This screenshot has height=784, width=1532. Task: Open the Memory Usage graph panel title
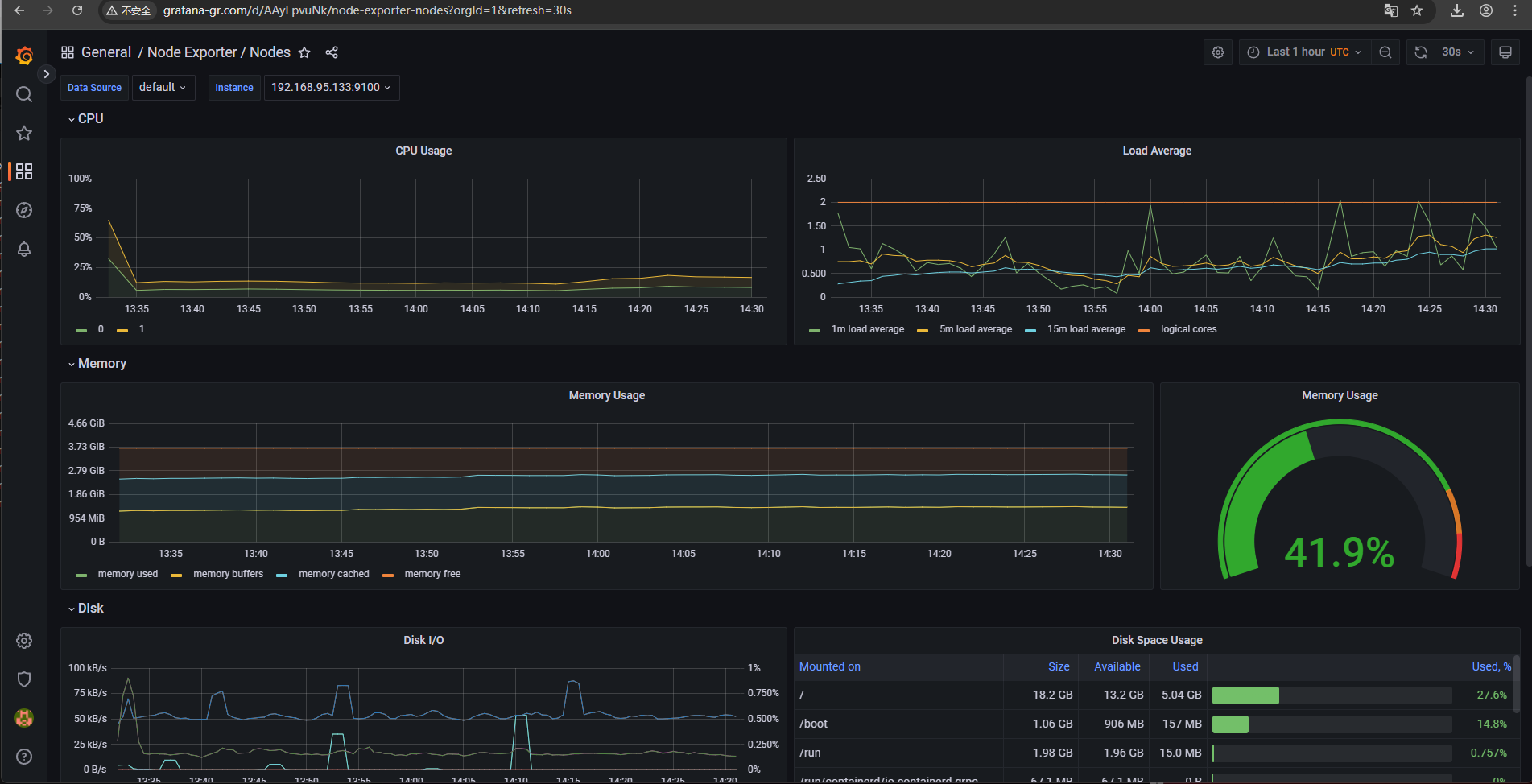pos(607,395)
